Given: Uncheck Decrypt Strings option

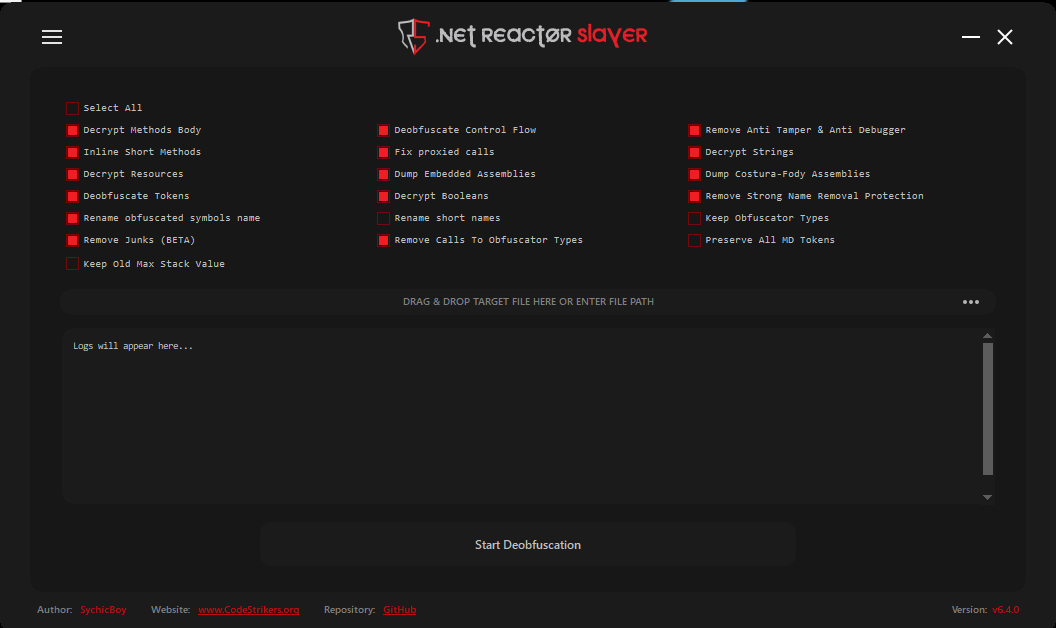Looking at the screenshot, I should tap(694, 152).
